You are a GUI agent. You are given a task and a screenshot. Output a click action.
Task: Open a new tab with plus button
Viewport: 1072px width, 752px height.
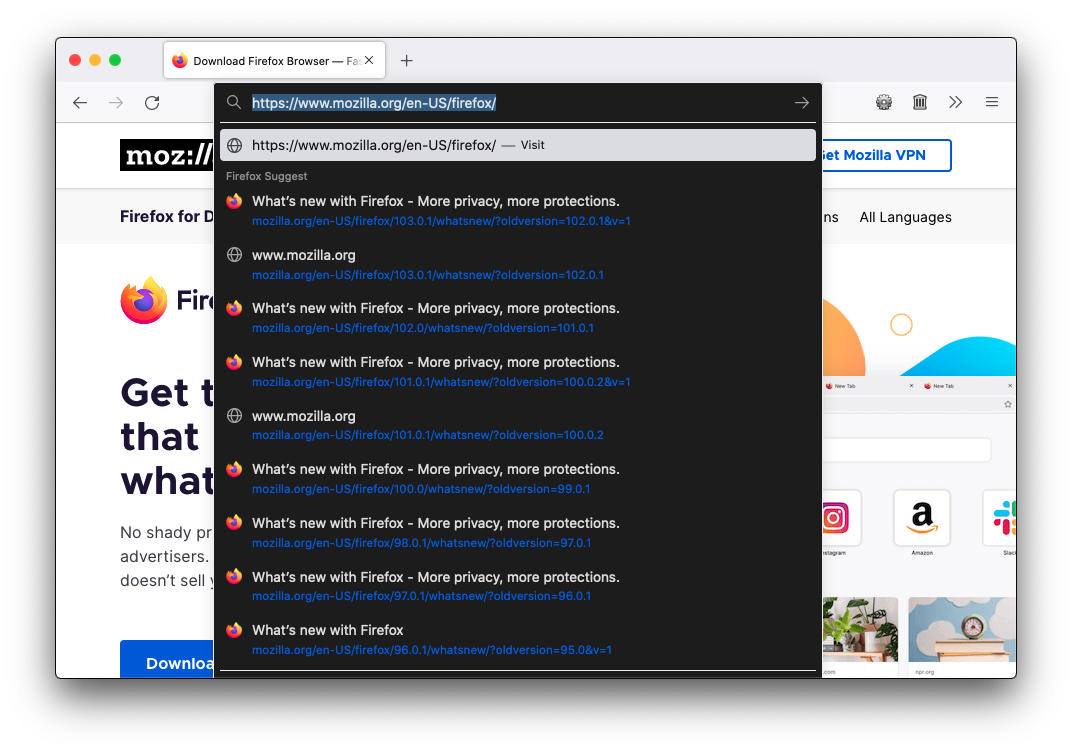[406, 61]
